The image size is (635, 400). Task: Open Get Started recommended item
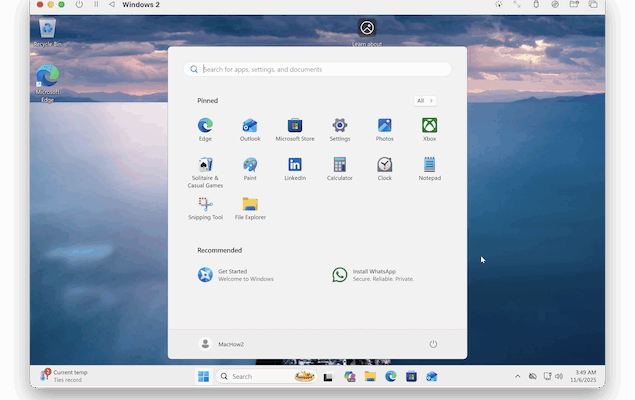pos(236,275)
